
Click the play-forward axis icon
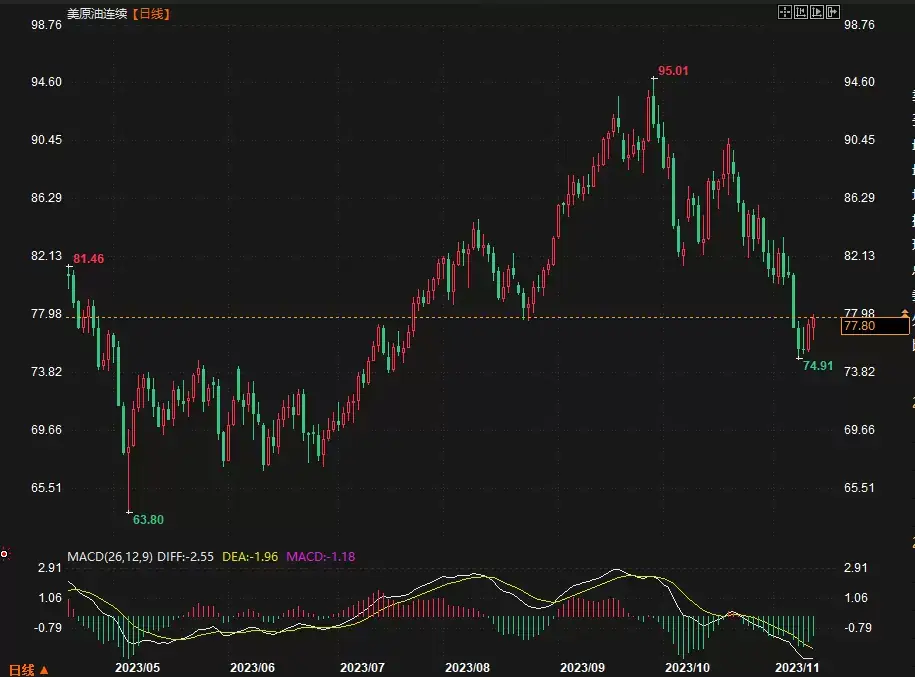click(x=817, y=12)
